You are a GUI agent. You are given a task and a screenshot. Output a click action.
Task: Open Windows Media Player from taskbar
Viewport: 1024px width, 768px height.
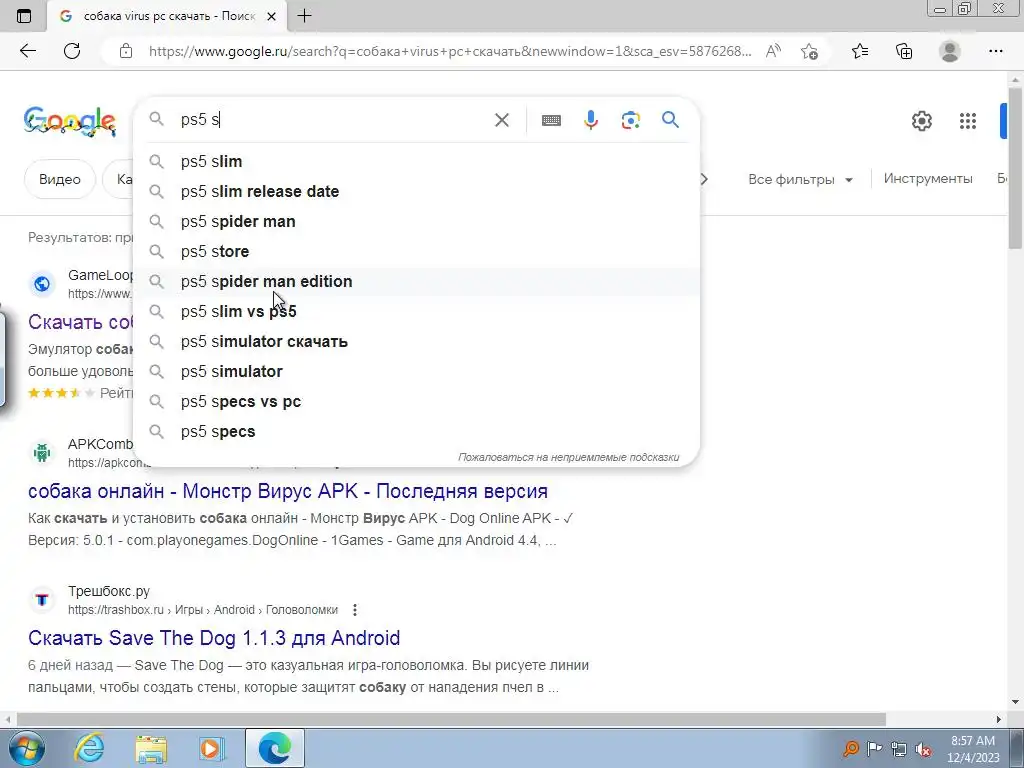(211, 748)
